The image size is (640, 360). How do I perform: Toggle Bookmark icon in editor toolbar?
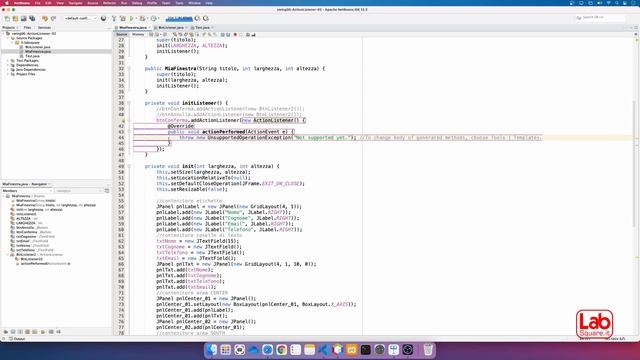[x=215, y=35]
